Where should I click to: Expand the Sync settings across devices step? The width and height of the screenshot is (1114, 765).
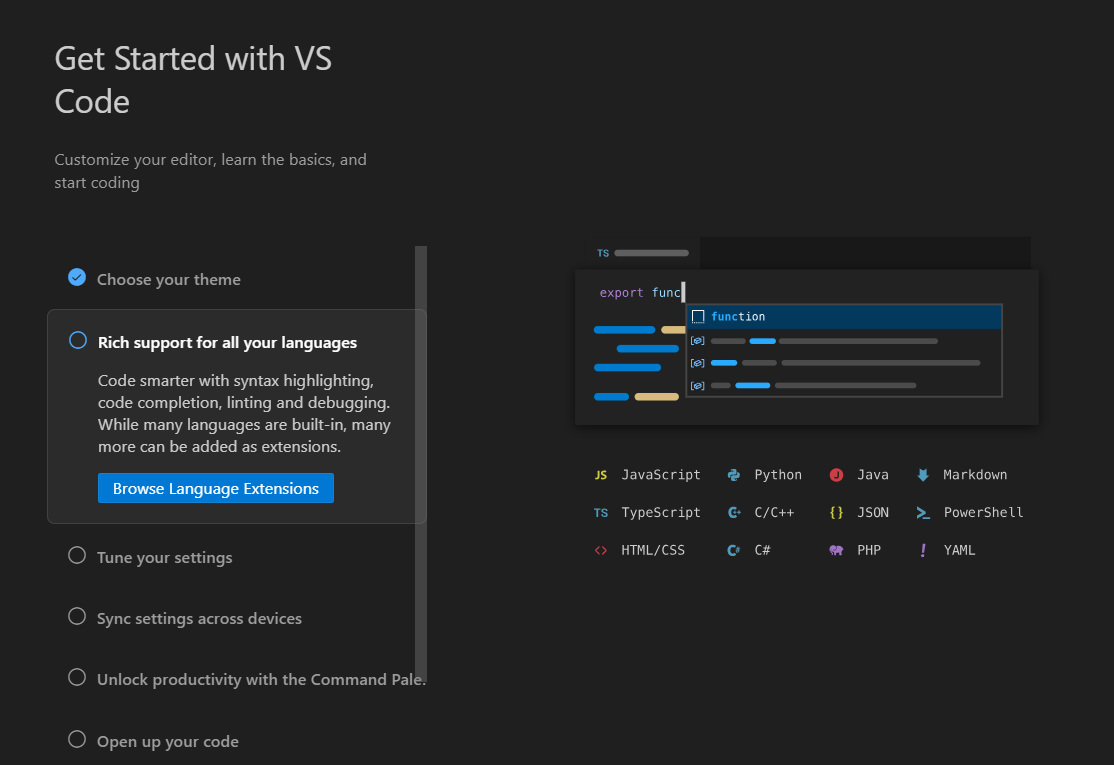coord(199,619)
